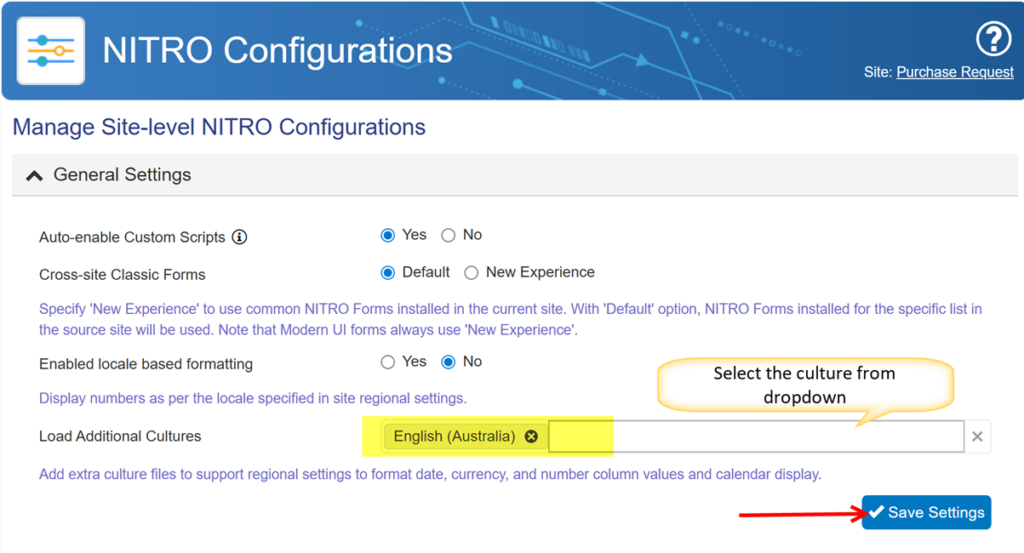Image resolution: width=1024 pixels, height=553 pixels.
Task: Click the info icon beside Auto-enable Custom Scripts
Action: click(x=239, y=237)
